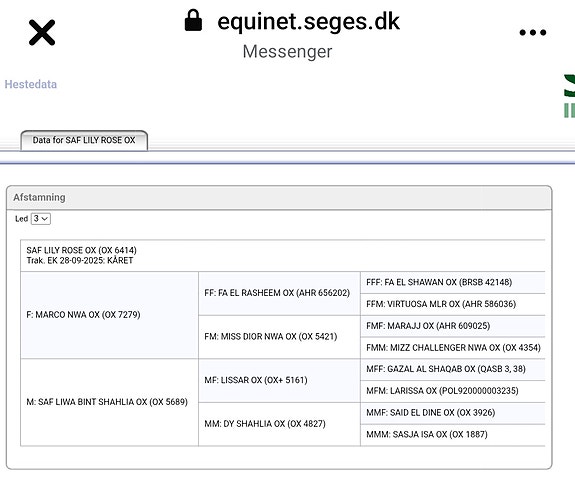Close the in-app browser with X icon
The height and width of the screenshot is (504, 575).
(x=42, y=33)
